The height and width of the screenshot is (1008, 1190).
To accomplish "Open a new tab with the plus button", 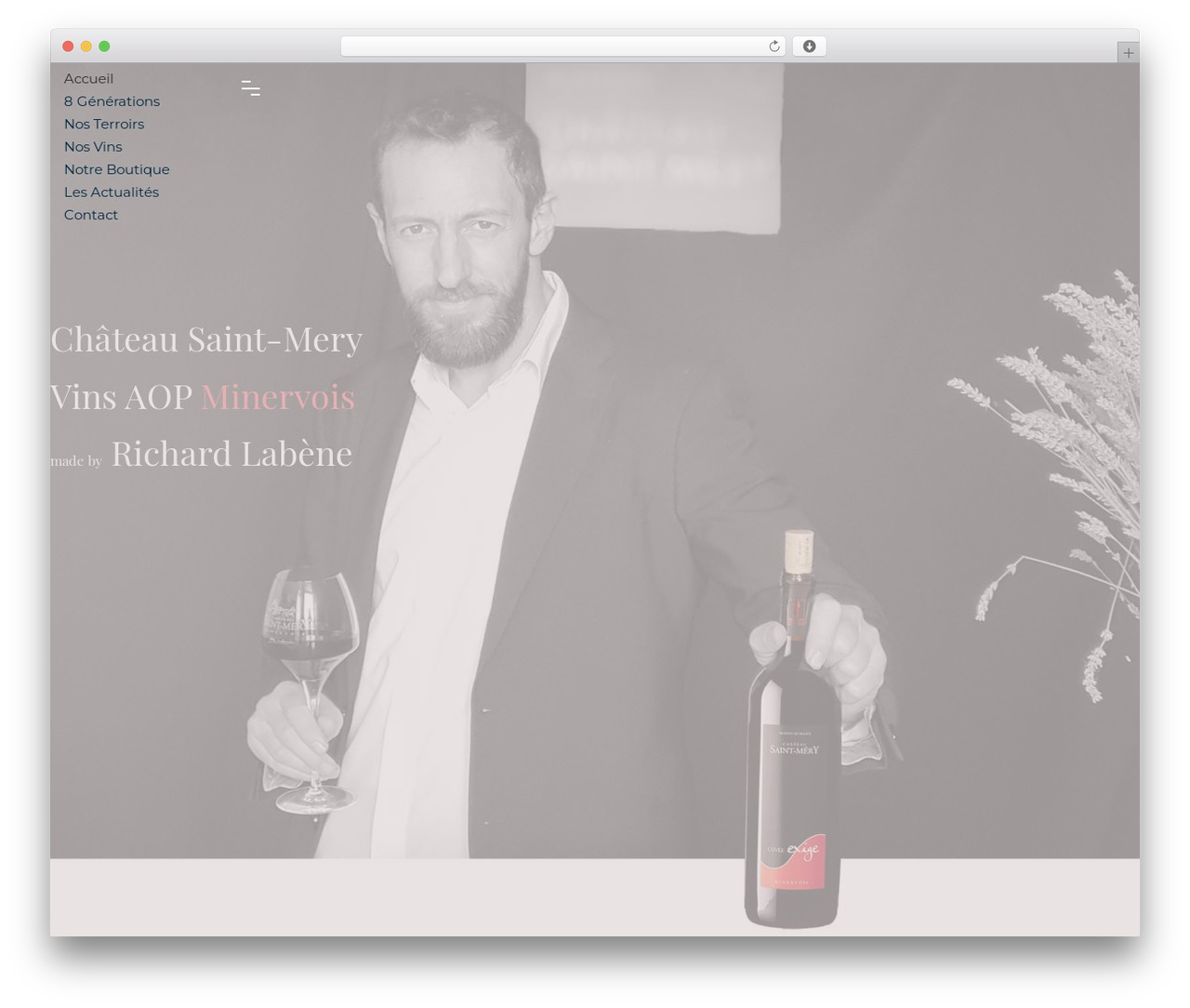I will point(1128,53).
